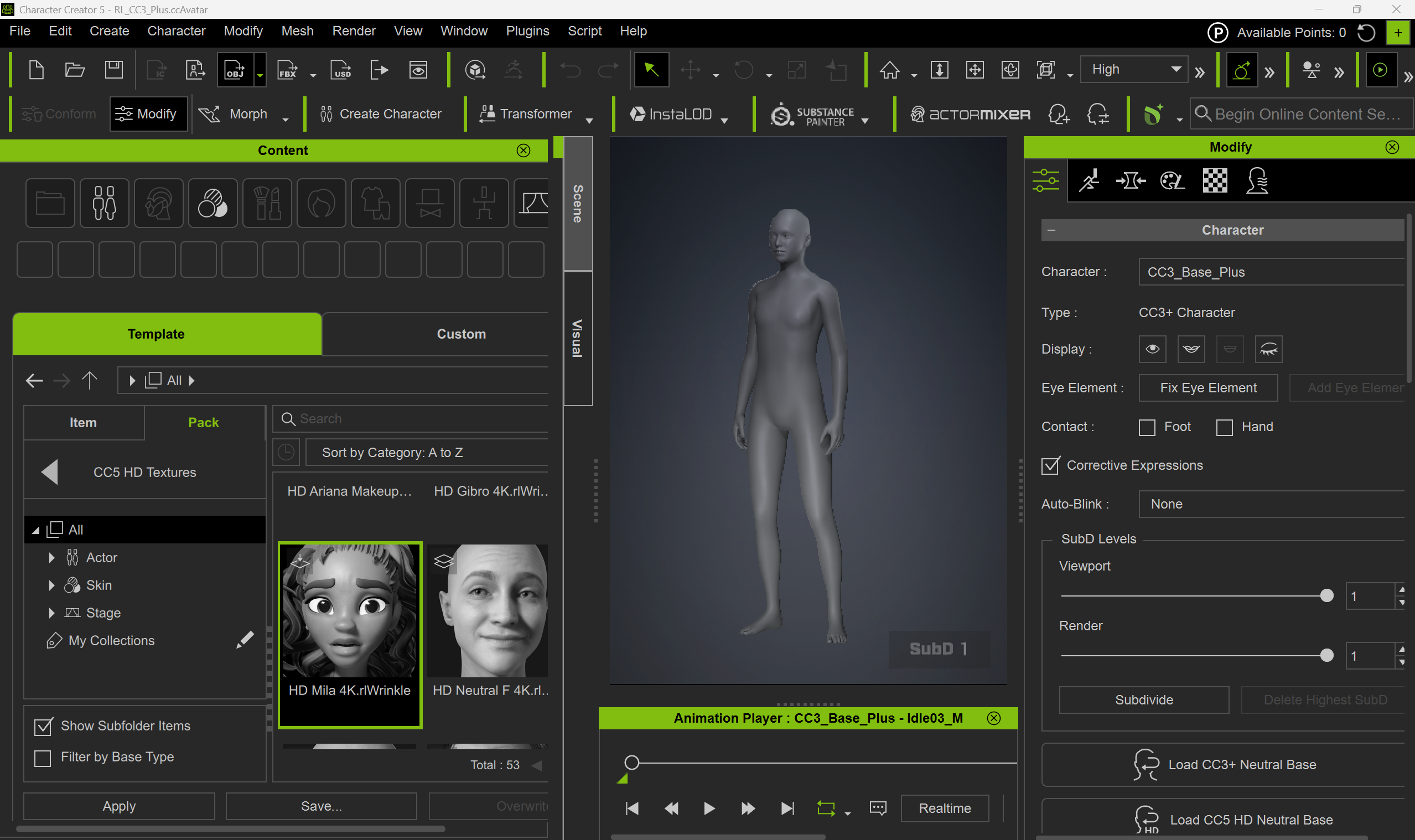1415x840 pixels.
Task: Click the Save Project disk icon
Action: pyautogui.click(x=114, y=70)
